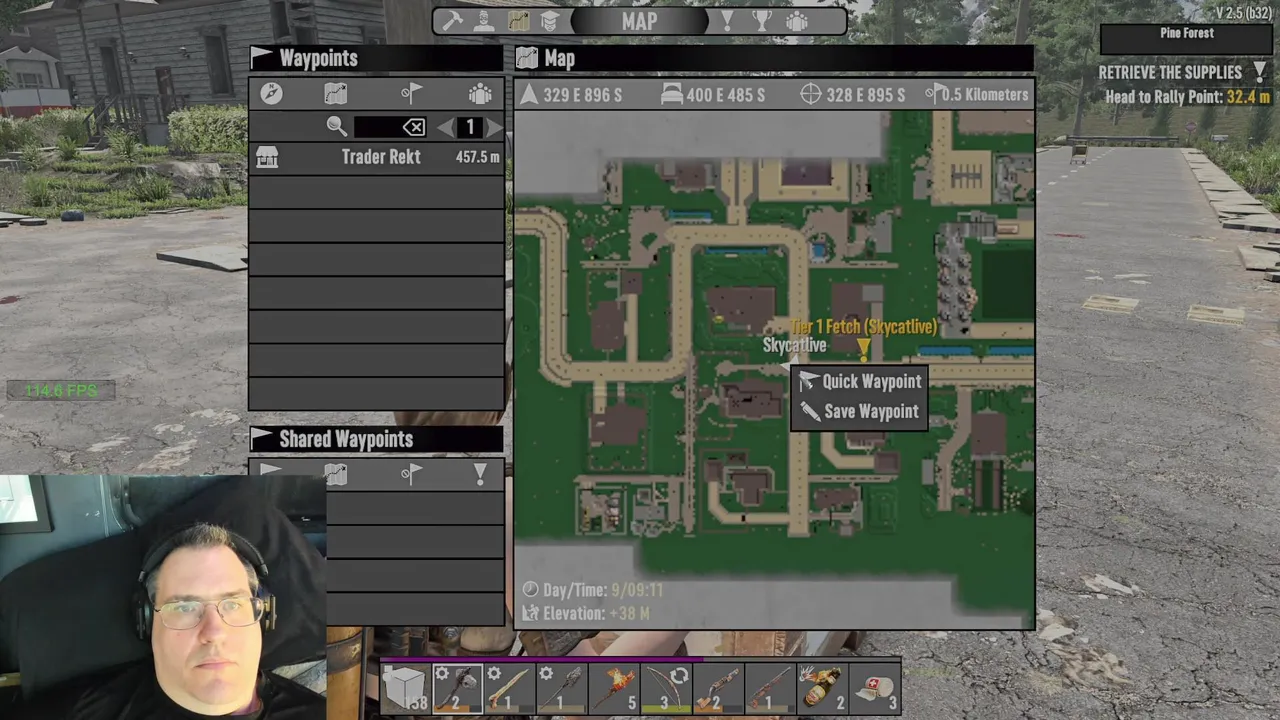This screenshot has height=720, width=1280.
Task: Click player position coordinates 329 E 896 S
Action: point(571,95)
